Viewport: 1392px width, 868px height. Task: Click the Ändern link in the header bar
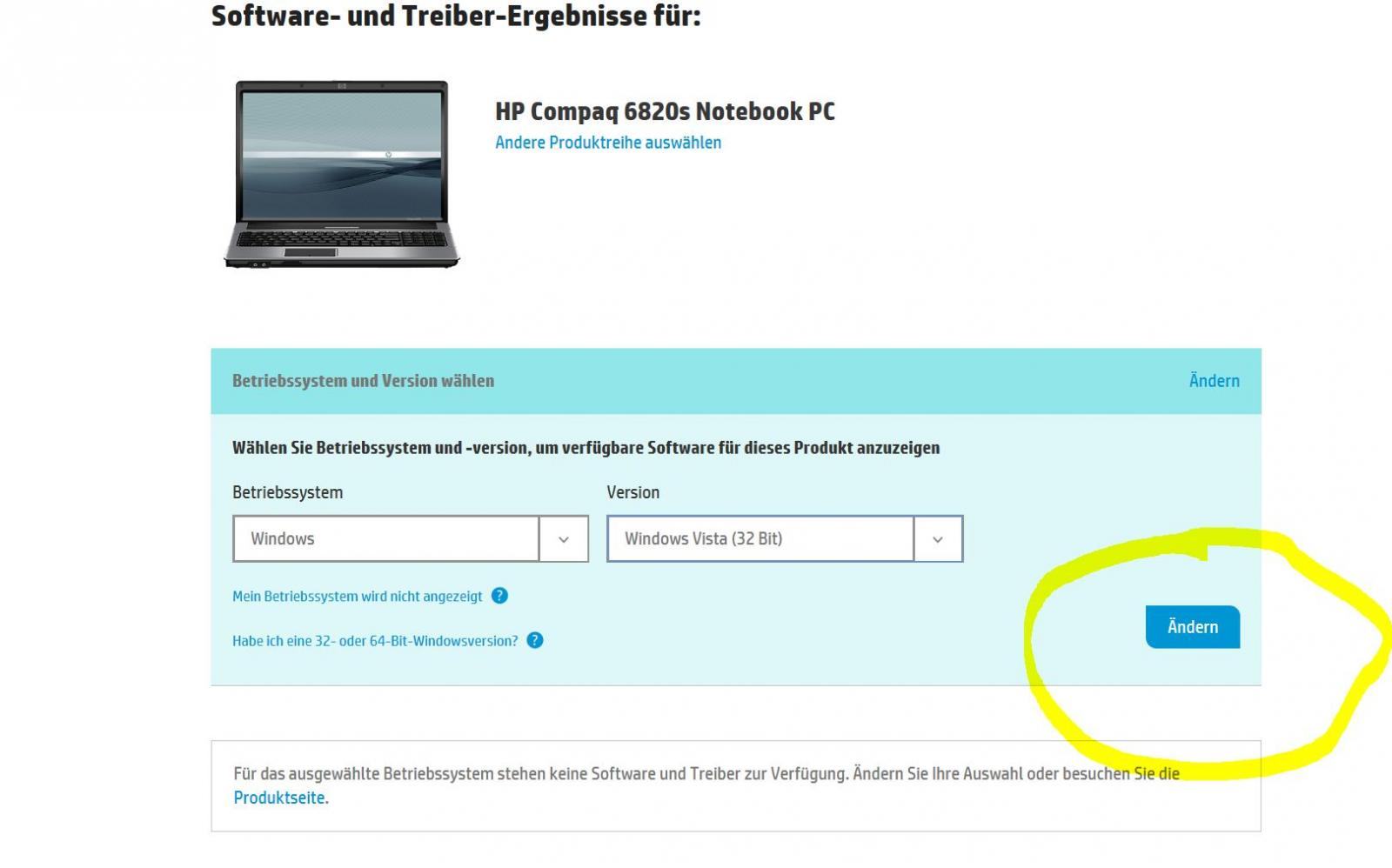point(1214,380)
